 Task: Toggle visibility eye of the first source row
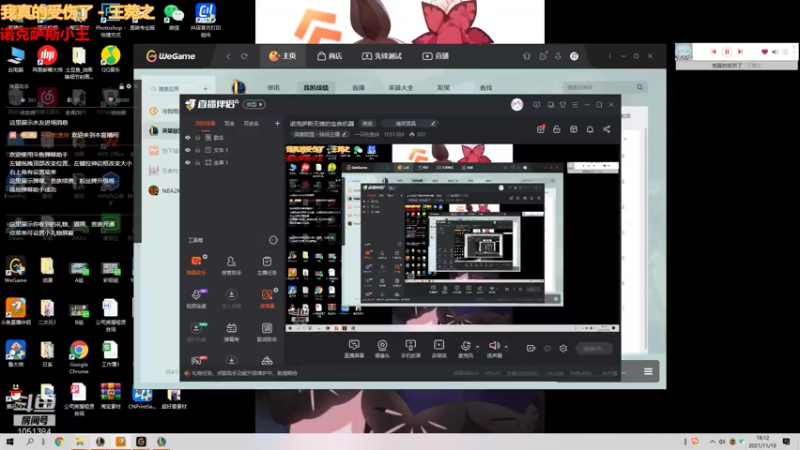tap(188, 138)
